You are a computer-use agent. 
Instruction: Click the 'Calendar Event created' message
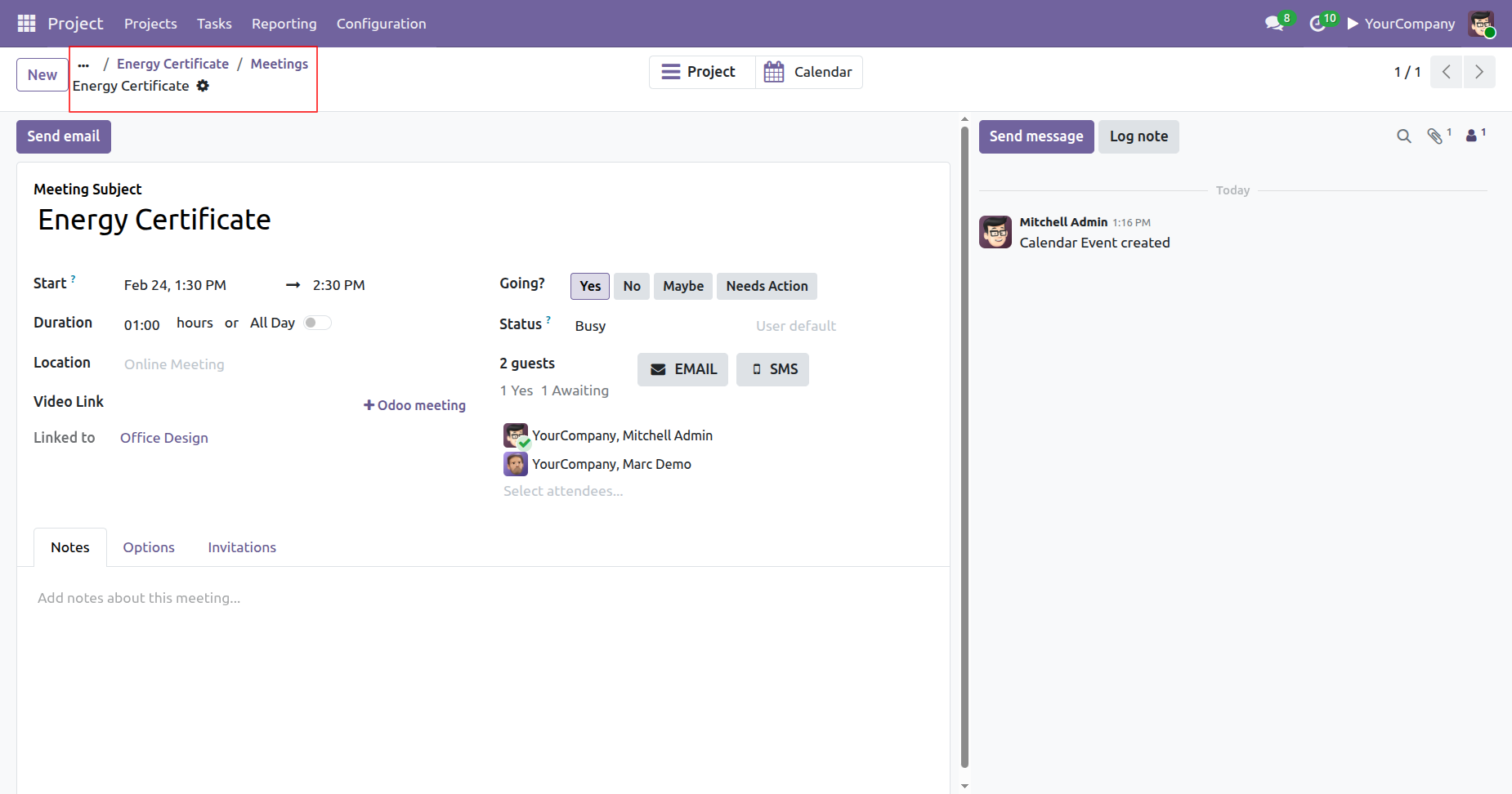click(1094, 243)
